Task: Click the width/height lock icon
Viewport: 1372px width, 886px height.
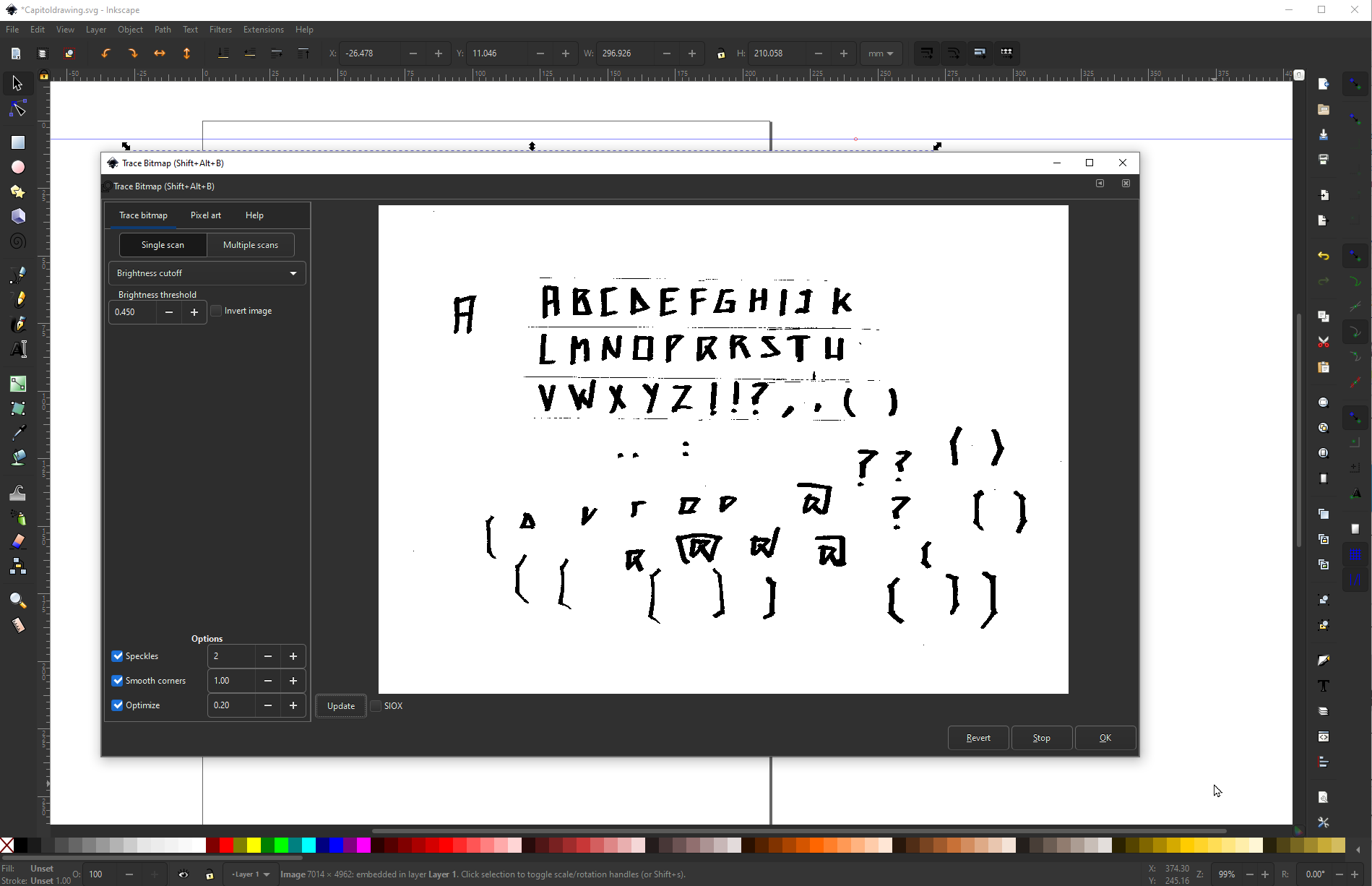Action: (x=720, y=53)
